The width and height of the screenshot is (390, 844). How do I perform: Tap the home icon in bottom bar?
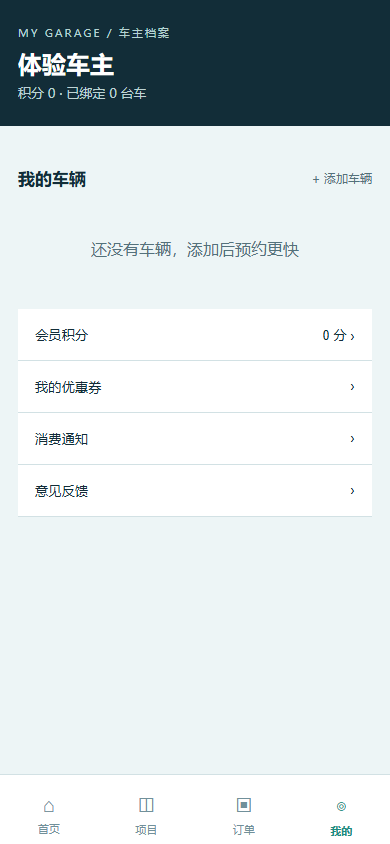pos(48,806)
